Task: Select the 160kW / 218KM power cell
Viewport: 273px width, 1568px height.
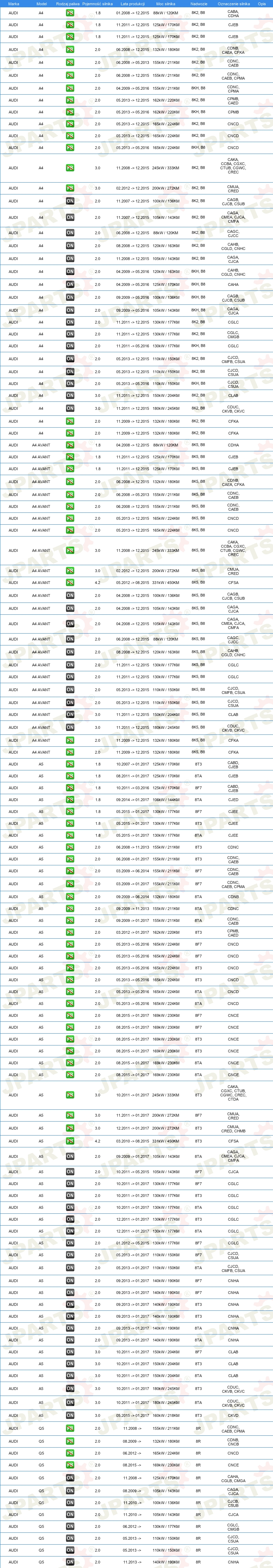Action: click(x=166, y=1415)
